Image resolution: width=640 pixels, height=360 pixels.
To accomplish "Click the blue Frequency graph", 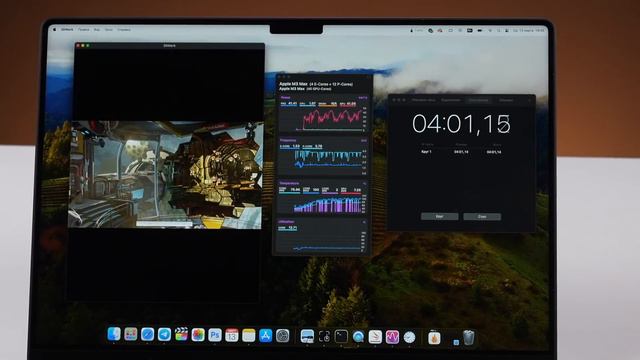I will click(327, 160).
